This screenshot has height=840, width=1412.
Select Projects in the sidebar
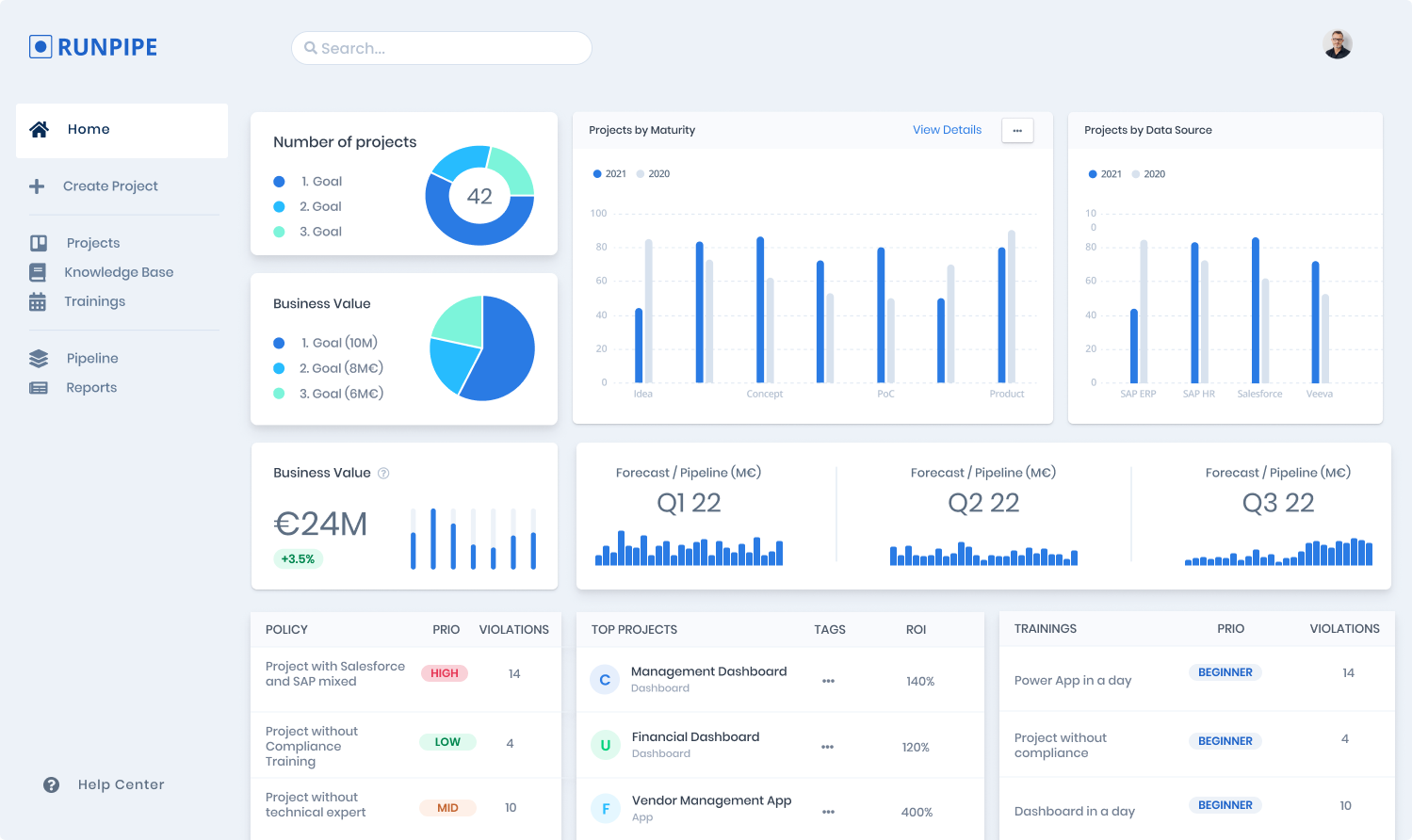(91, 242)
